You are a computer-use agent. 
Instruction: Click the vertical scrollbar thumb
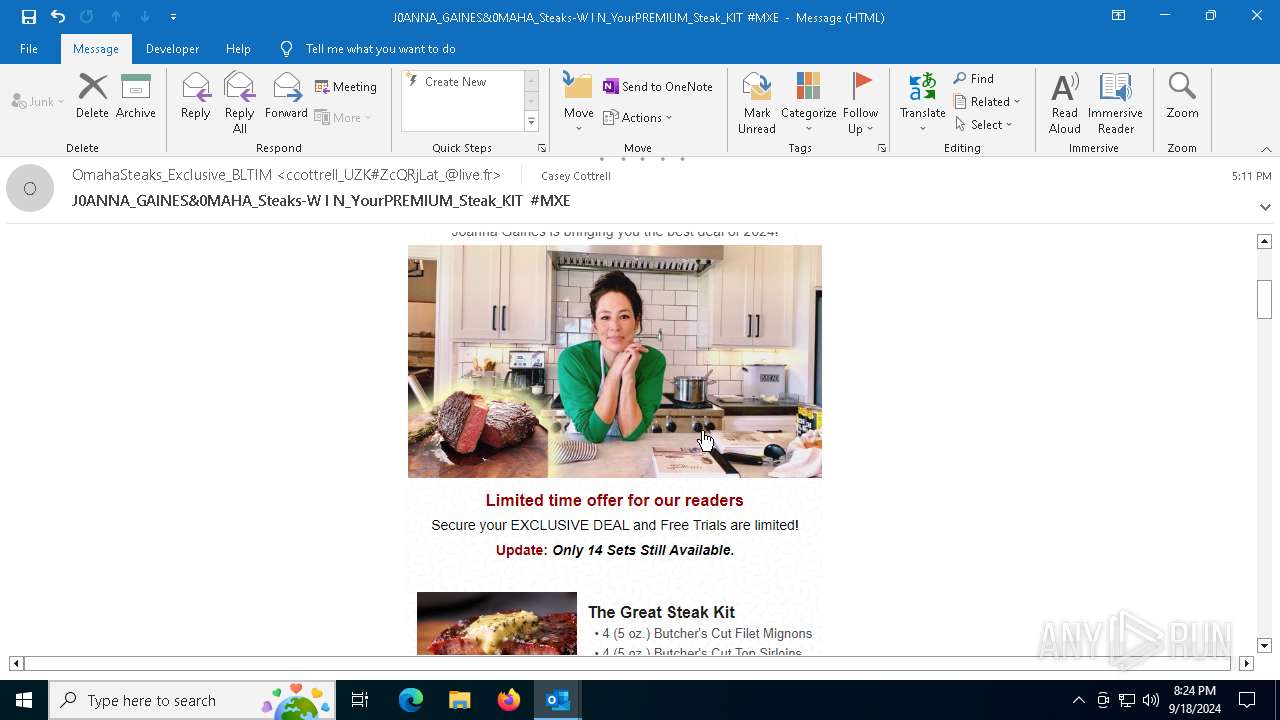(1264, 300)
